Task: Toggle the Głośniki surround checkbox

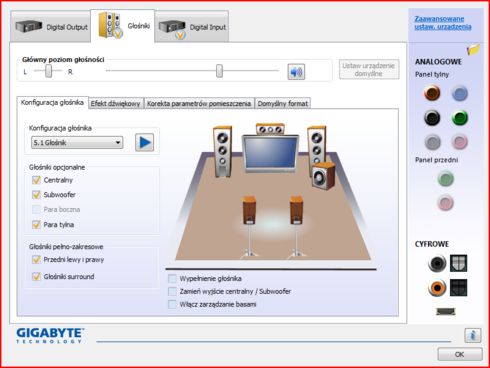Action: coord(36,276)
